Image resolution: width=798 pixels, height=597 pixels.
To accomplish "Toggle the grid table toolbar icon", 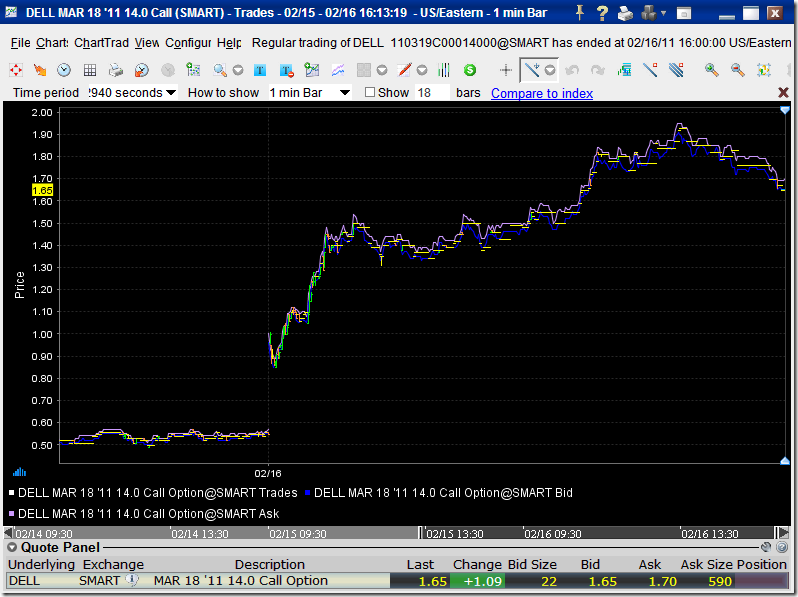I will (x=90, y=70).
